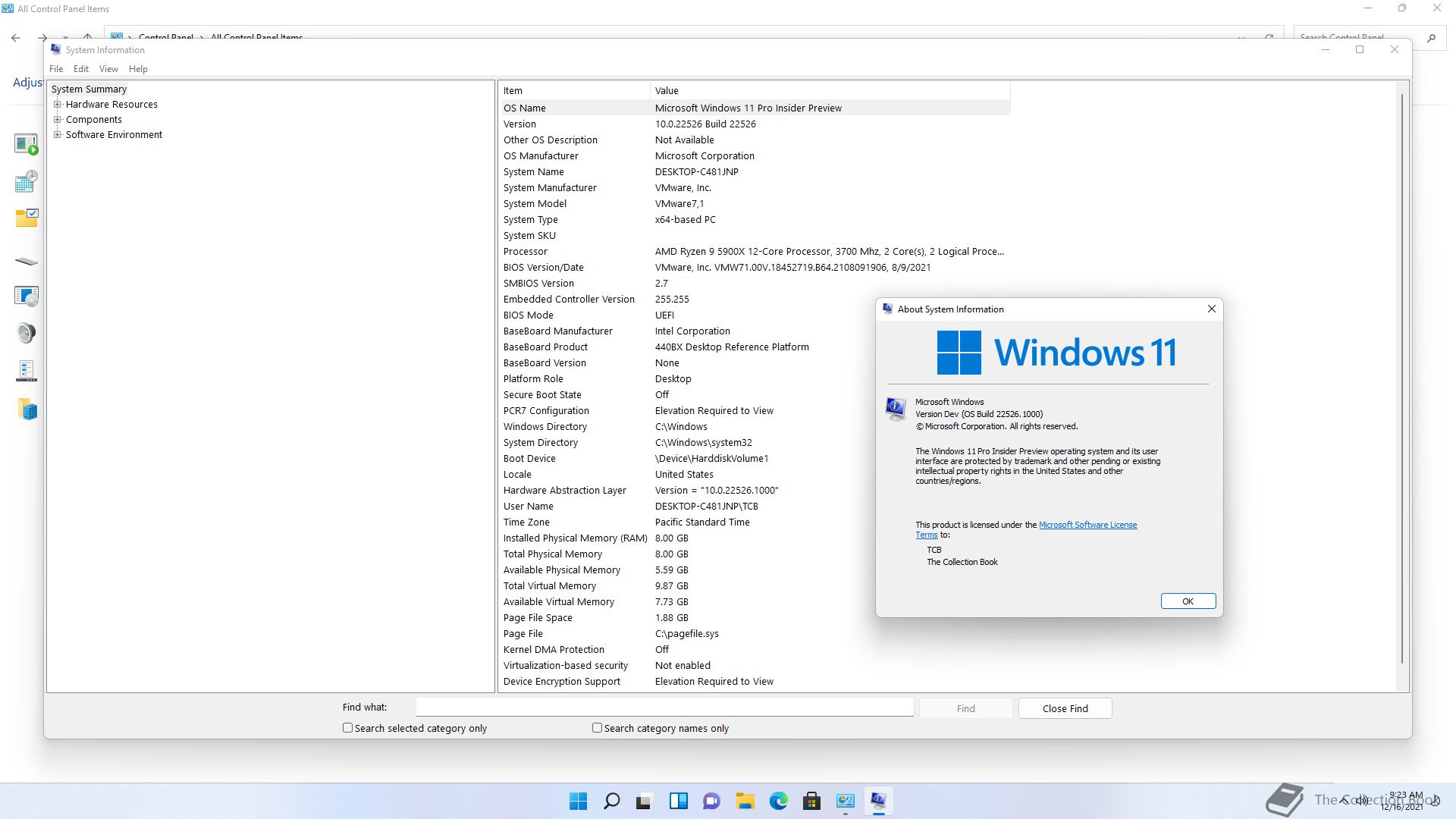Click value 440BX Desktop Reference Platform
Image resolution: width=1456 pixels, height=819 pixels.
(x=732, y=347)
